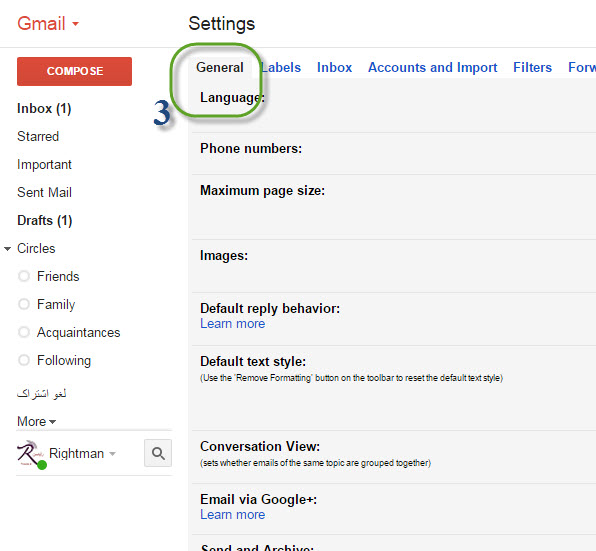Switch to the Labels settings tab

(281, 68)
